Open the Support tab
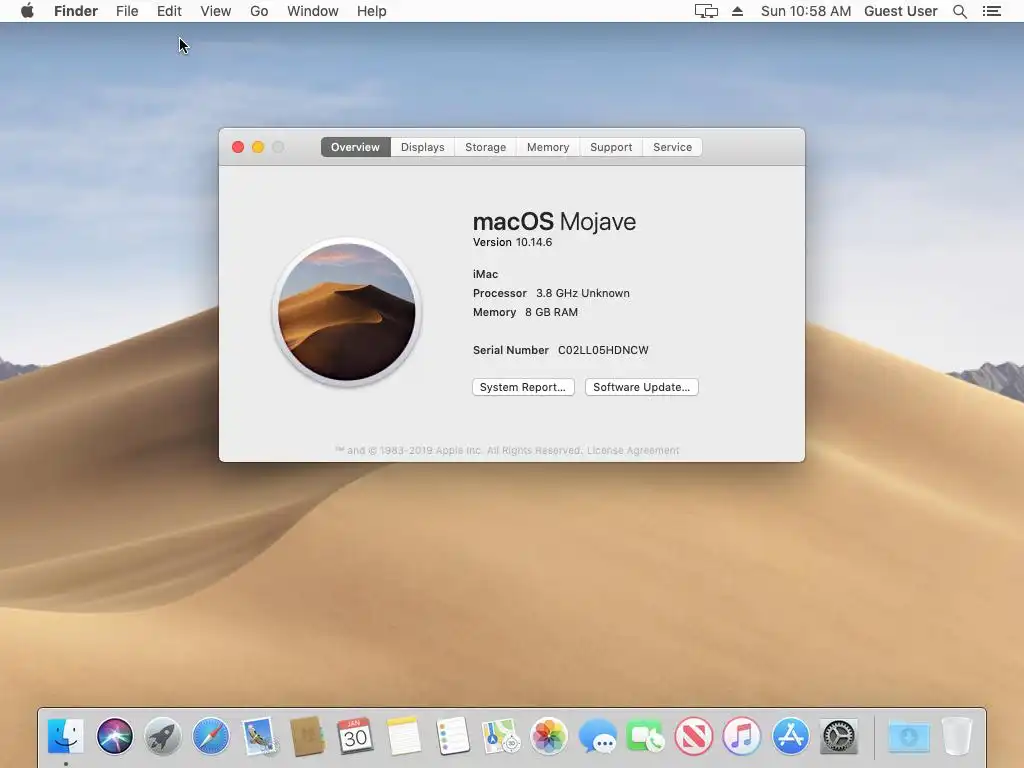Screen dimensions: 1024x768 tap(611, 147)
